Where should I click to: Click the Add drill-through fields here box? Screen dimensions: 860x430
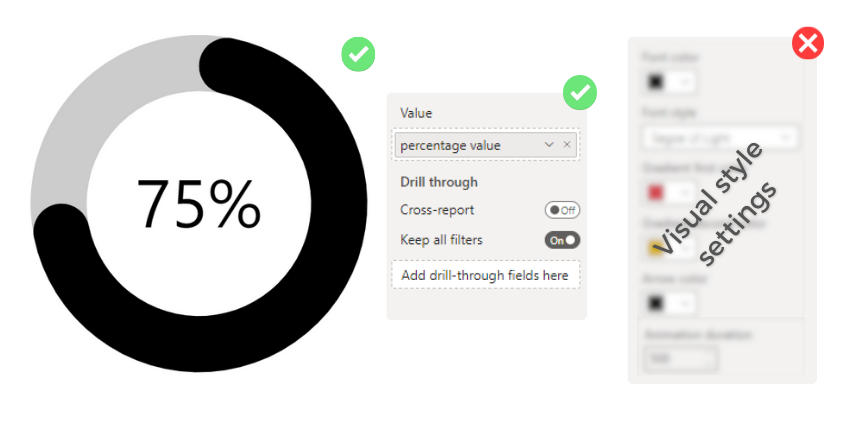tap(485, 275)
